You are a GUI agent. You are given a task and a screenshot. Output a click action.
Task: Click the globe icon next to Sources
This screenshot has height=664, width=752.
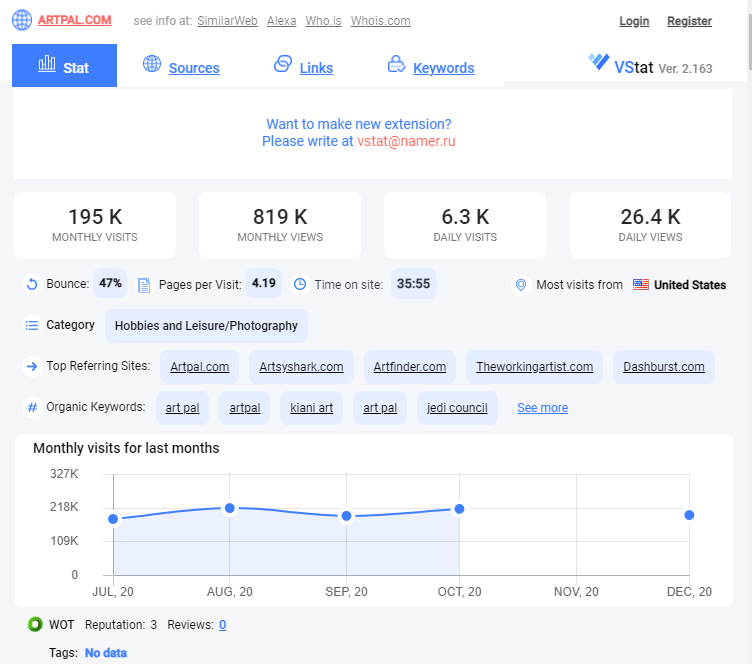pos(152,63)
